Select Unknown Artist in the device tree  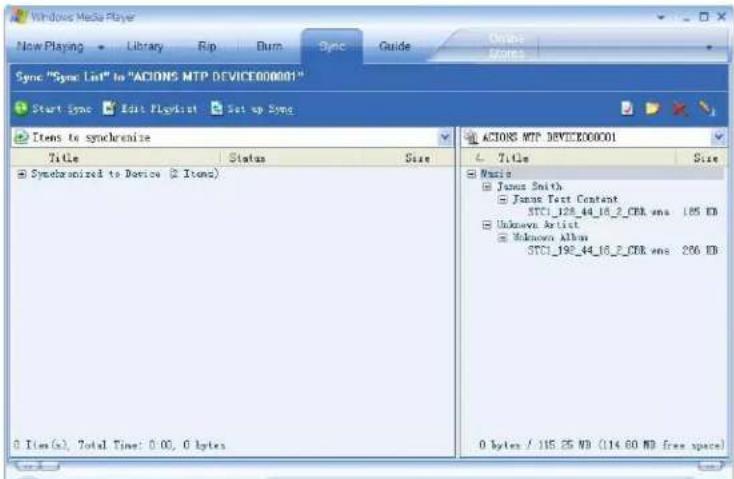point(537,225)
